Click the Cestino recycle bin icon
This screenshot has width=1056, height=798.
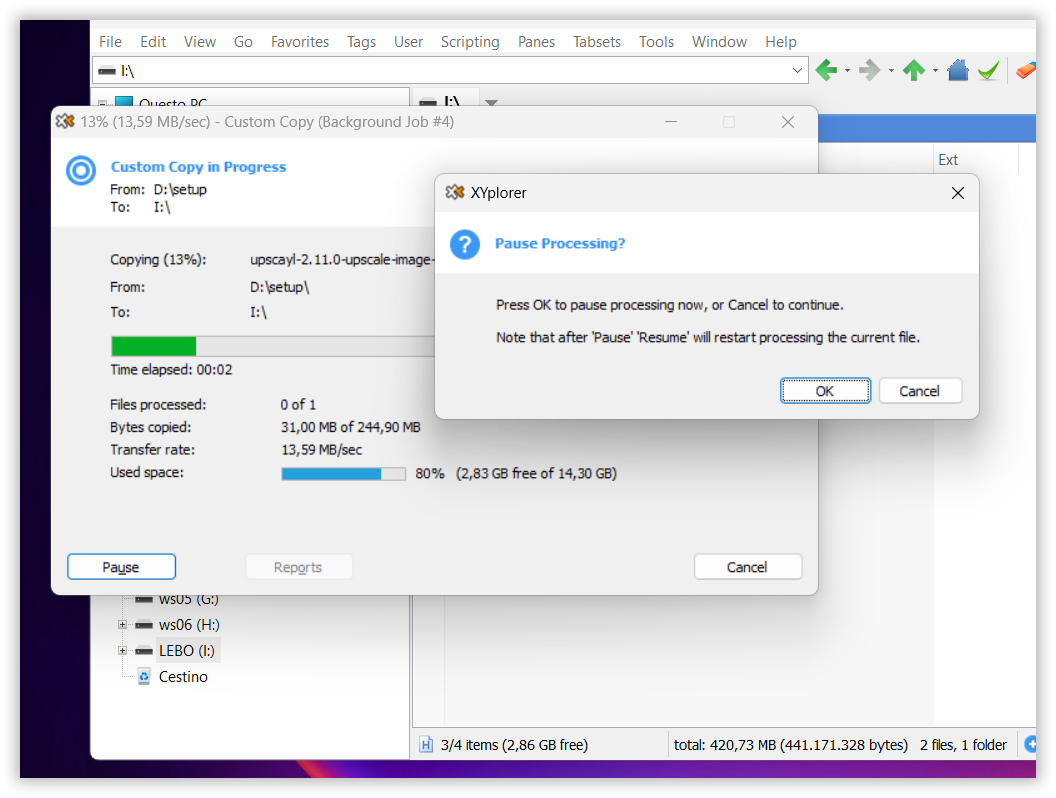(143, 677)
